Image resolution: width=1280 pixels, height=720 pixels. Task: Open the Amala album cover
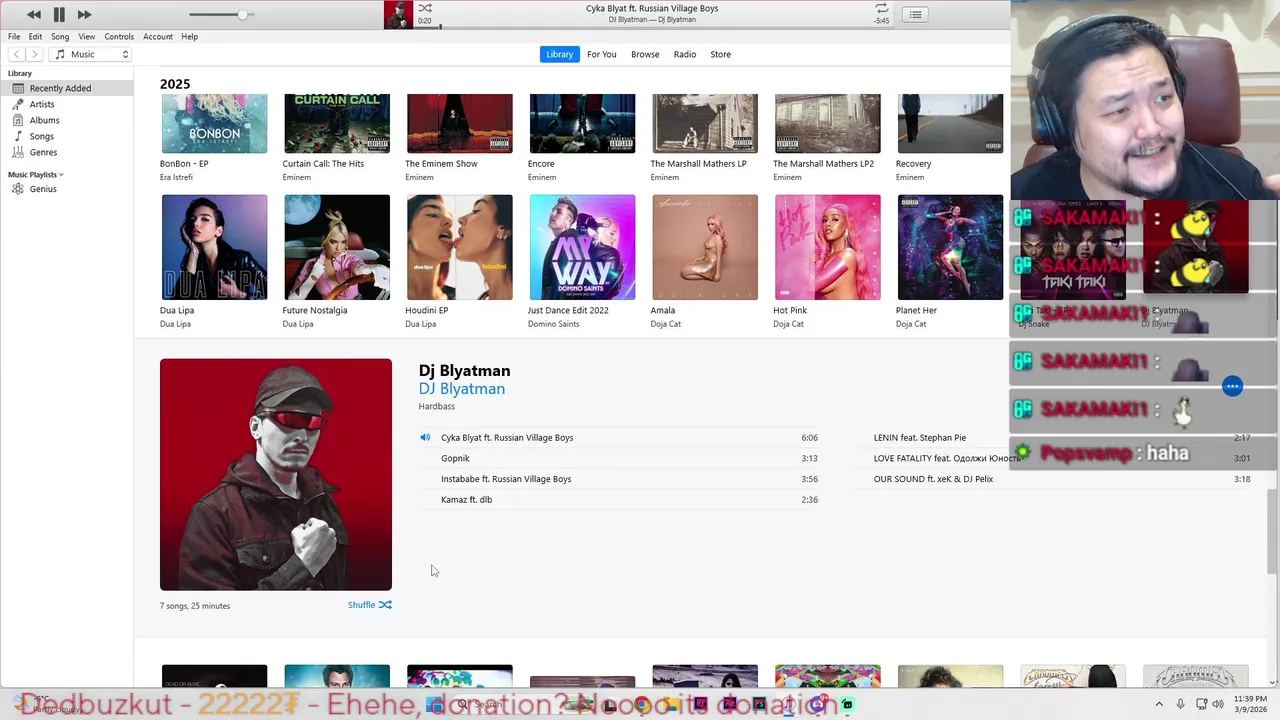click(705, 247)
